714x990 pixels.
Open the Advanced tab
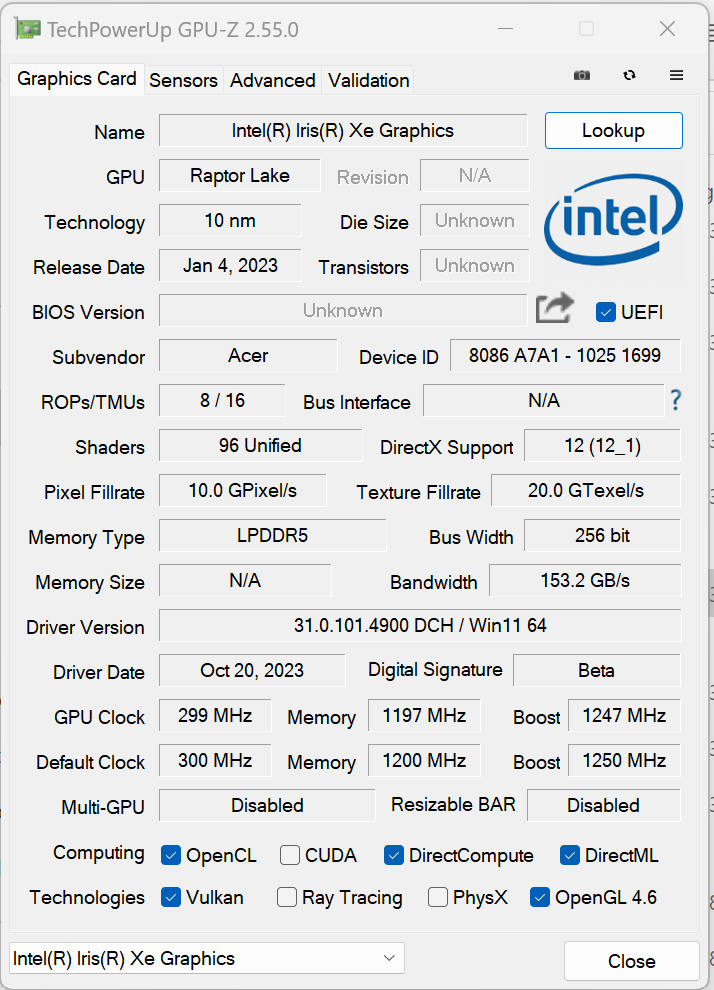pos(272,80)
